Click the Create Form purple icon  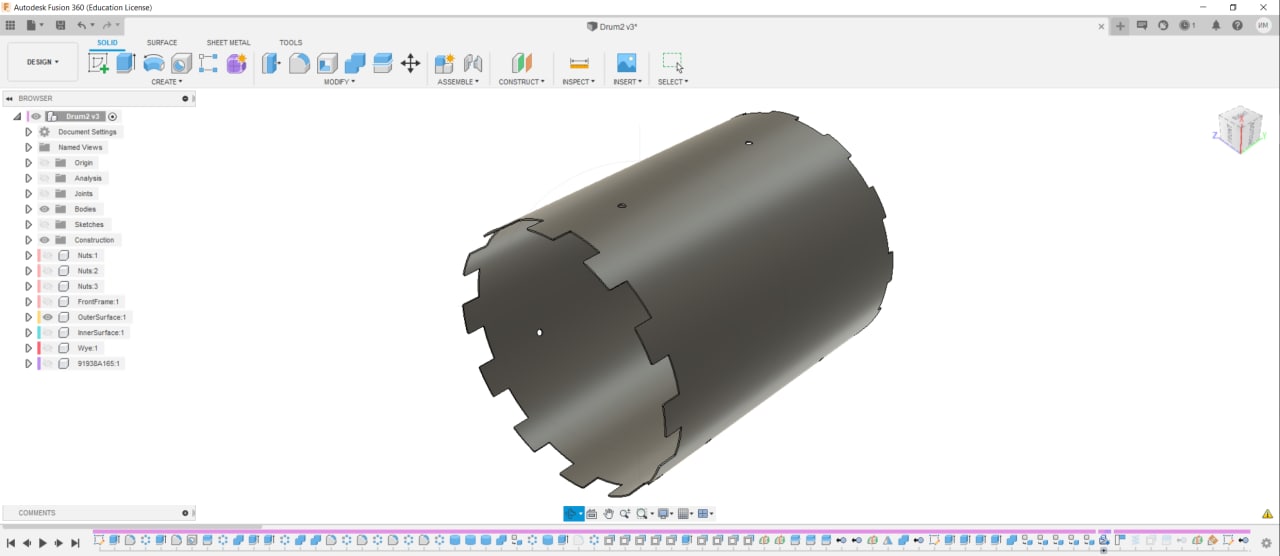pyautogui.click(x=236, y=63)
